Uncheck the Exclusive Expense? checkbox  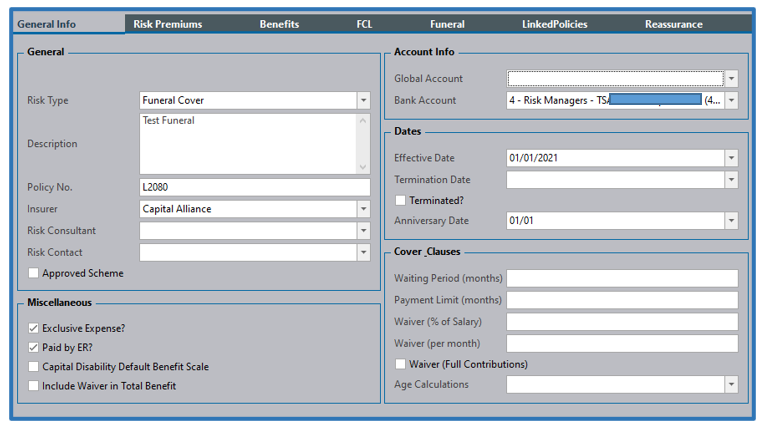(x=33, y=328)
